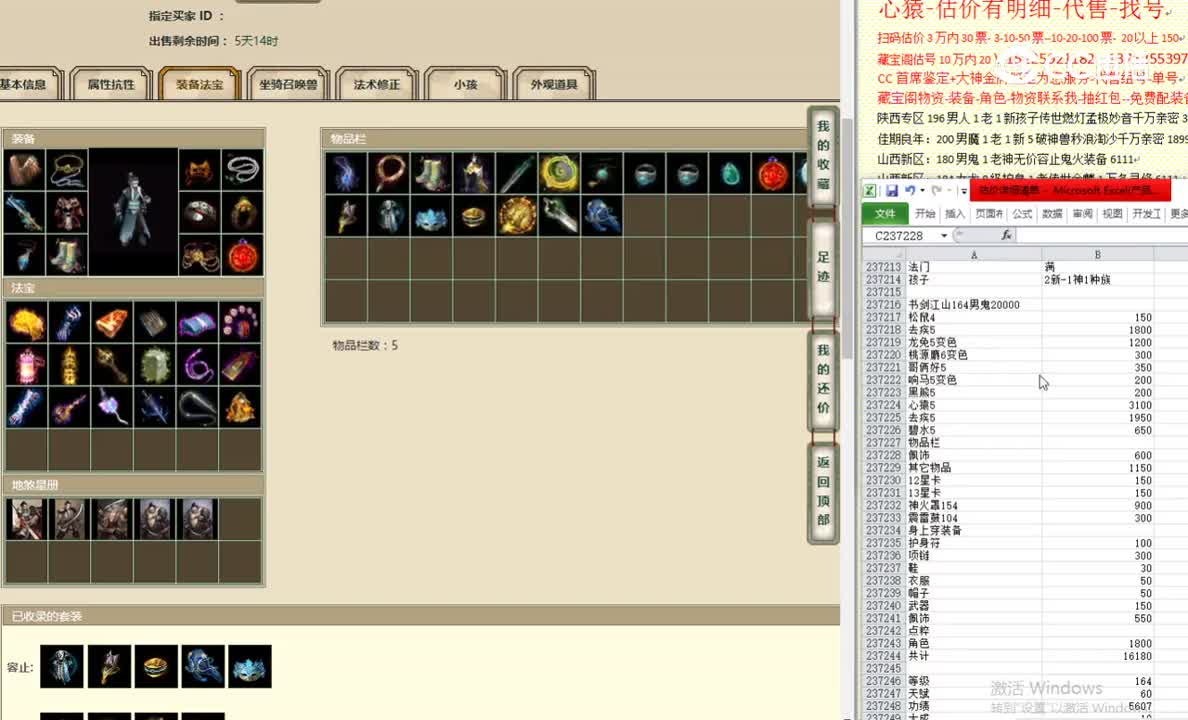Open the Excel 插入 ribbon tab

955,214
